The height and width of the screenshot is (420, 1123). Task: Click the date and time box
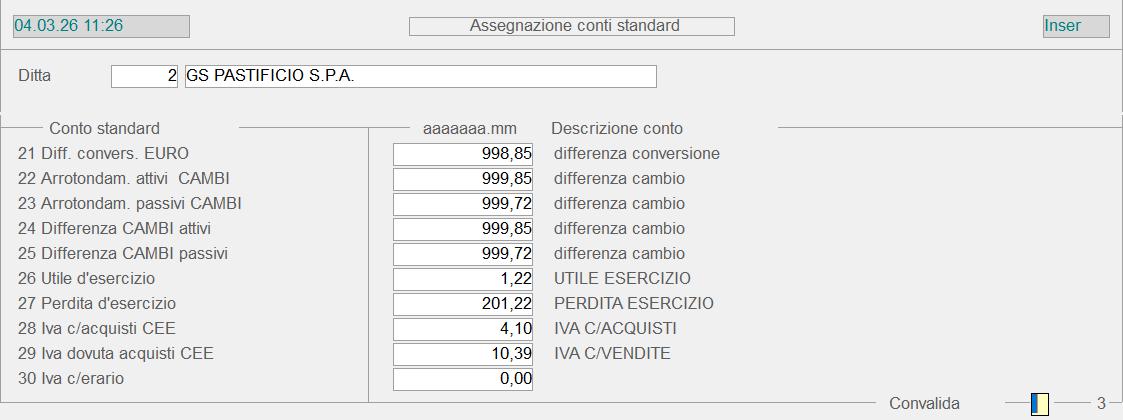[100, 26]
